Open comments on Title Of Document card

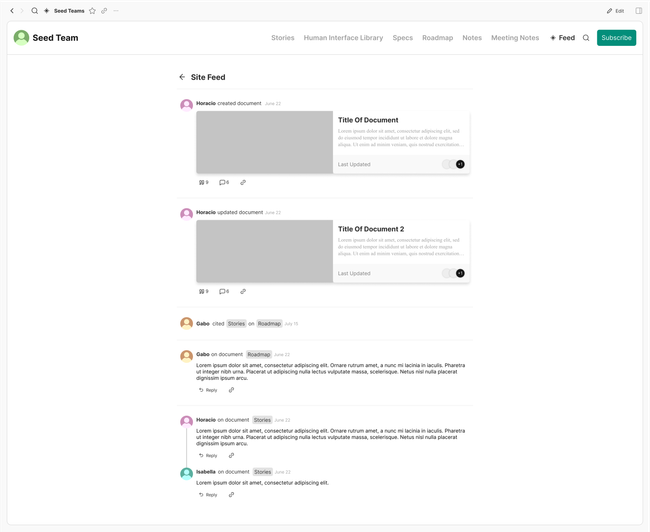224,182
